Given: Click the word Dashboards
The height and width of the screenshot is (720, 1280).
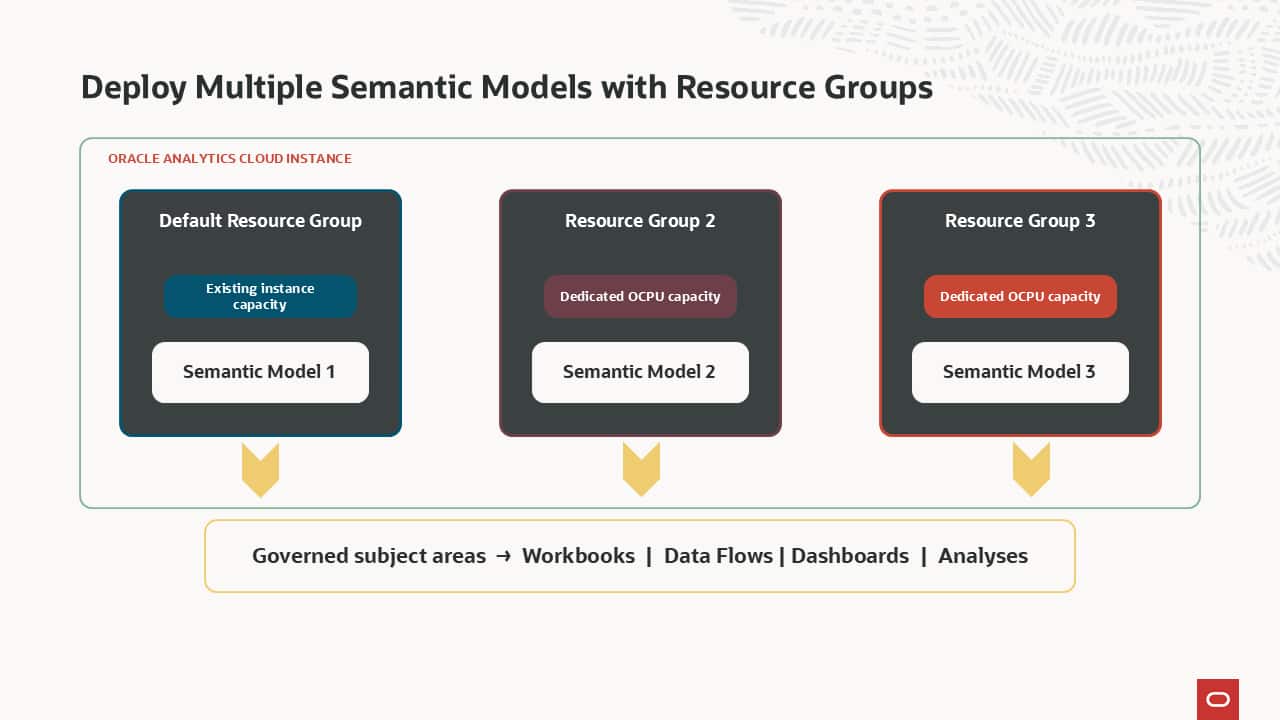Looking at the screenshot, I should [850, 556].
